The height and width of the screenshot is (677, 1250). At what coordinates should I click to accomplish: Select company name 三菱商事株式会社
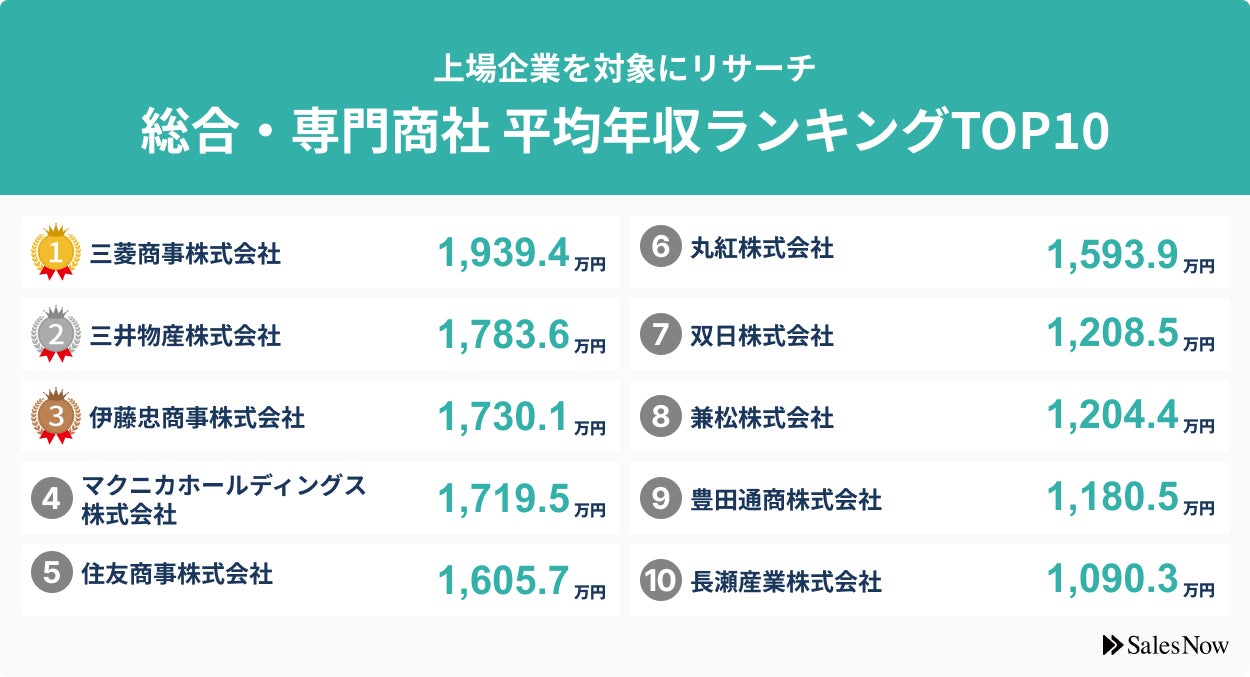(x=185, y=254)
